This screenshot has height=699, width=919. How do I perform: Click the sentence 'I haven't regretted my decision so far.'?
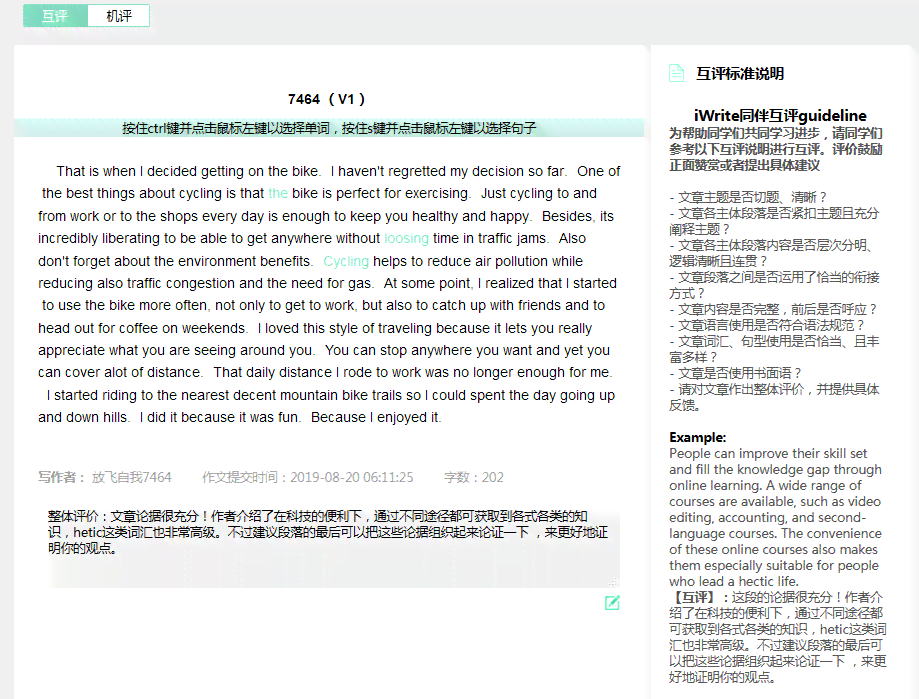[448, 171]
